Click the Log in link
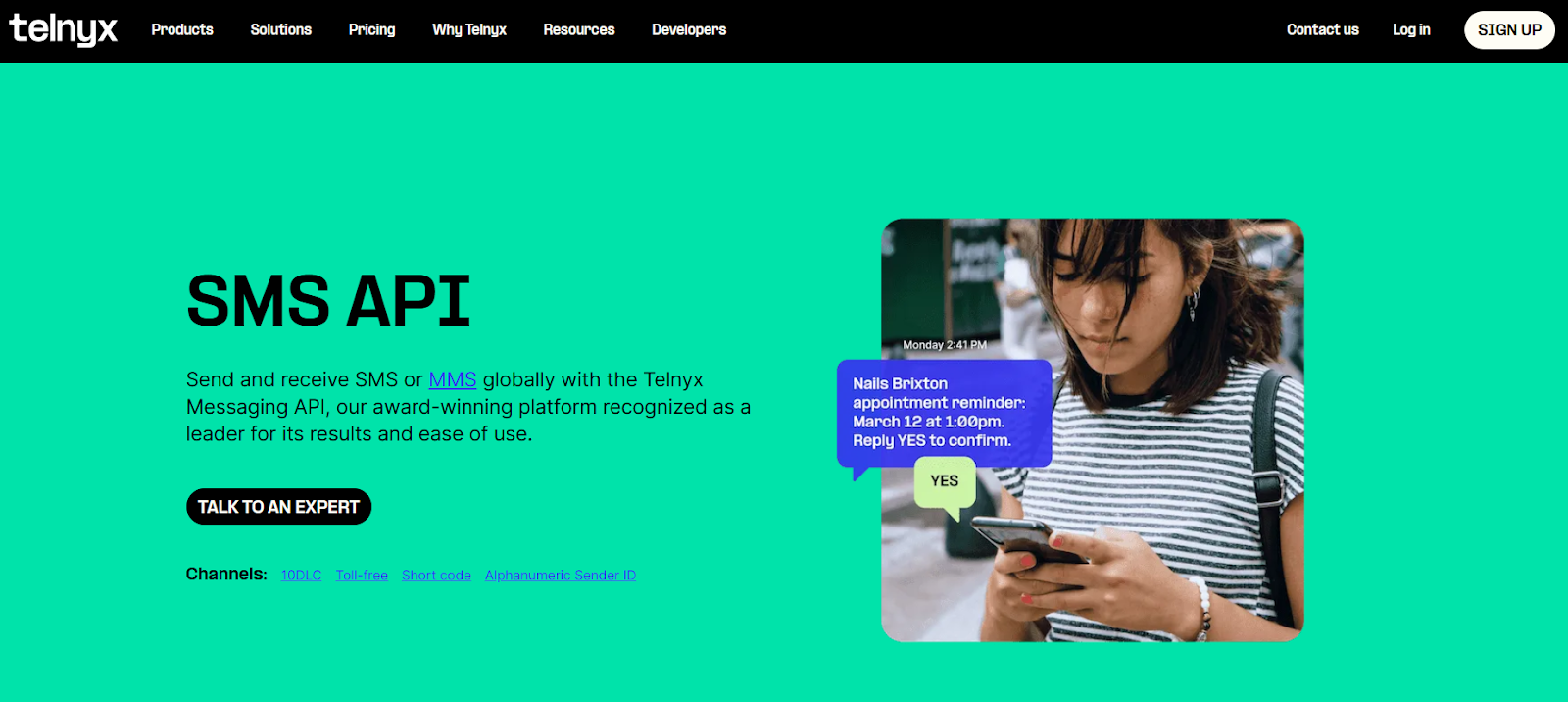The height and width of the screenshot is (702, 1568). [x=1411, y=29]
